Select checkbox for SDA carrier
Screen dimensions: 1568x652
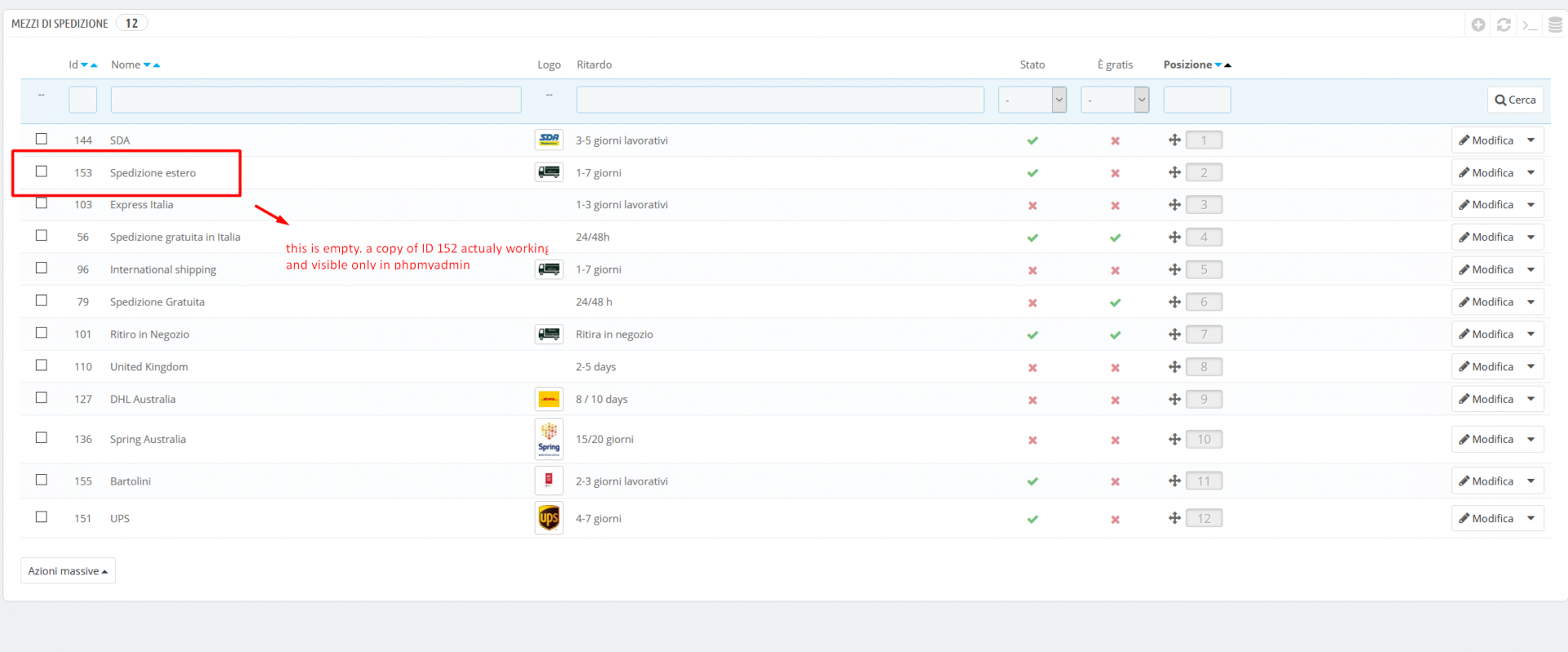42,139
